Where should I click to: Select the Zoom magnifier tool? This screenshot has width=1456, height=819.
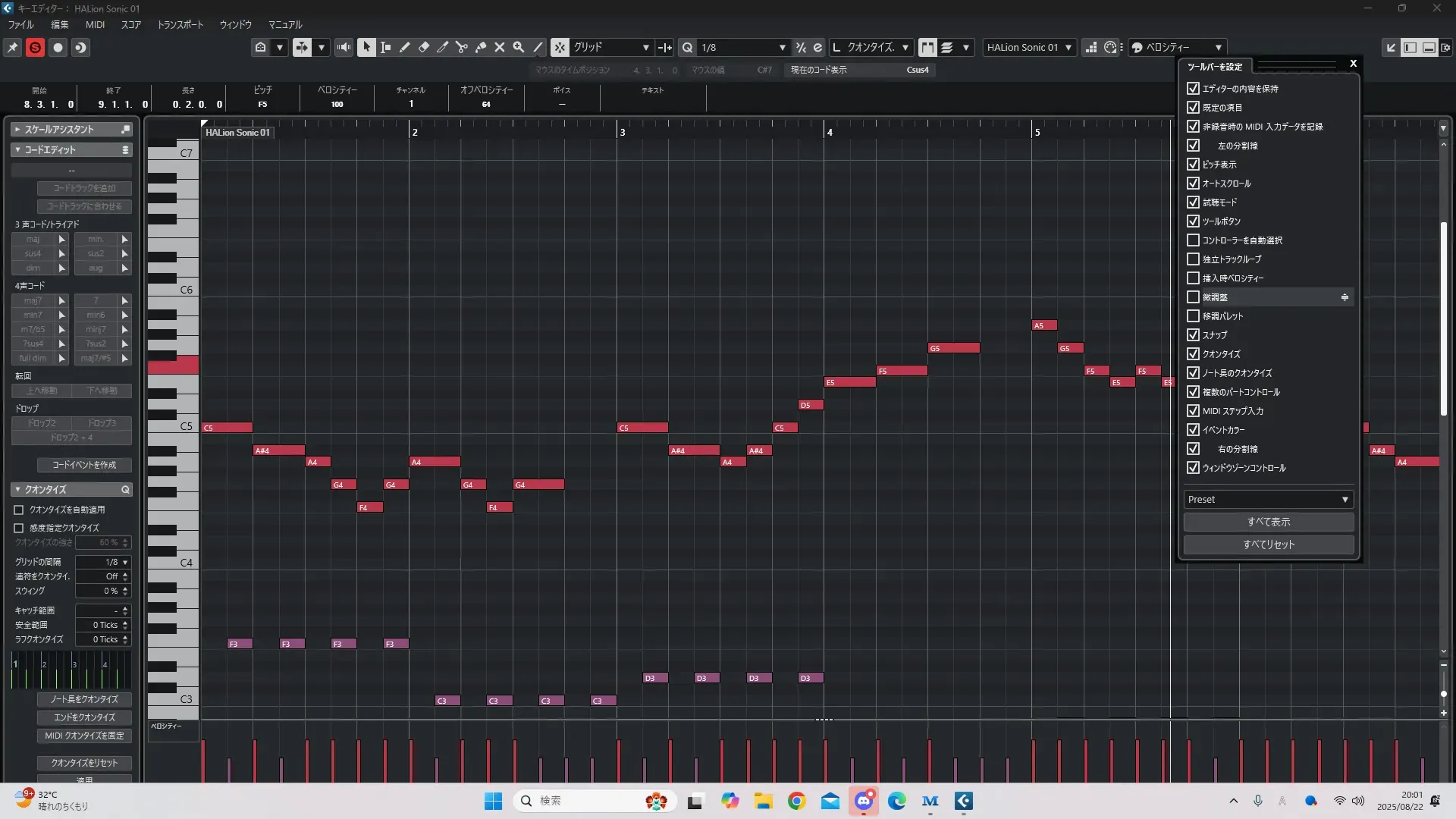coord(519,47)
